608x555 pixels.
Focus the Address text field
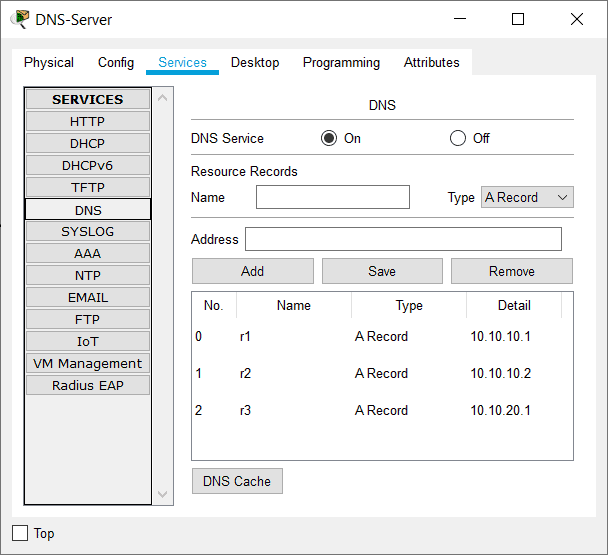point(403,239)
